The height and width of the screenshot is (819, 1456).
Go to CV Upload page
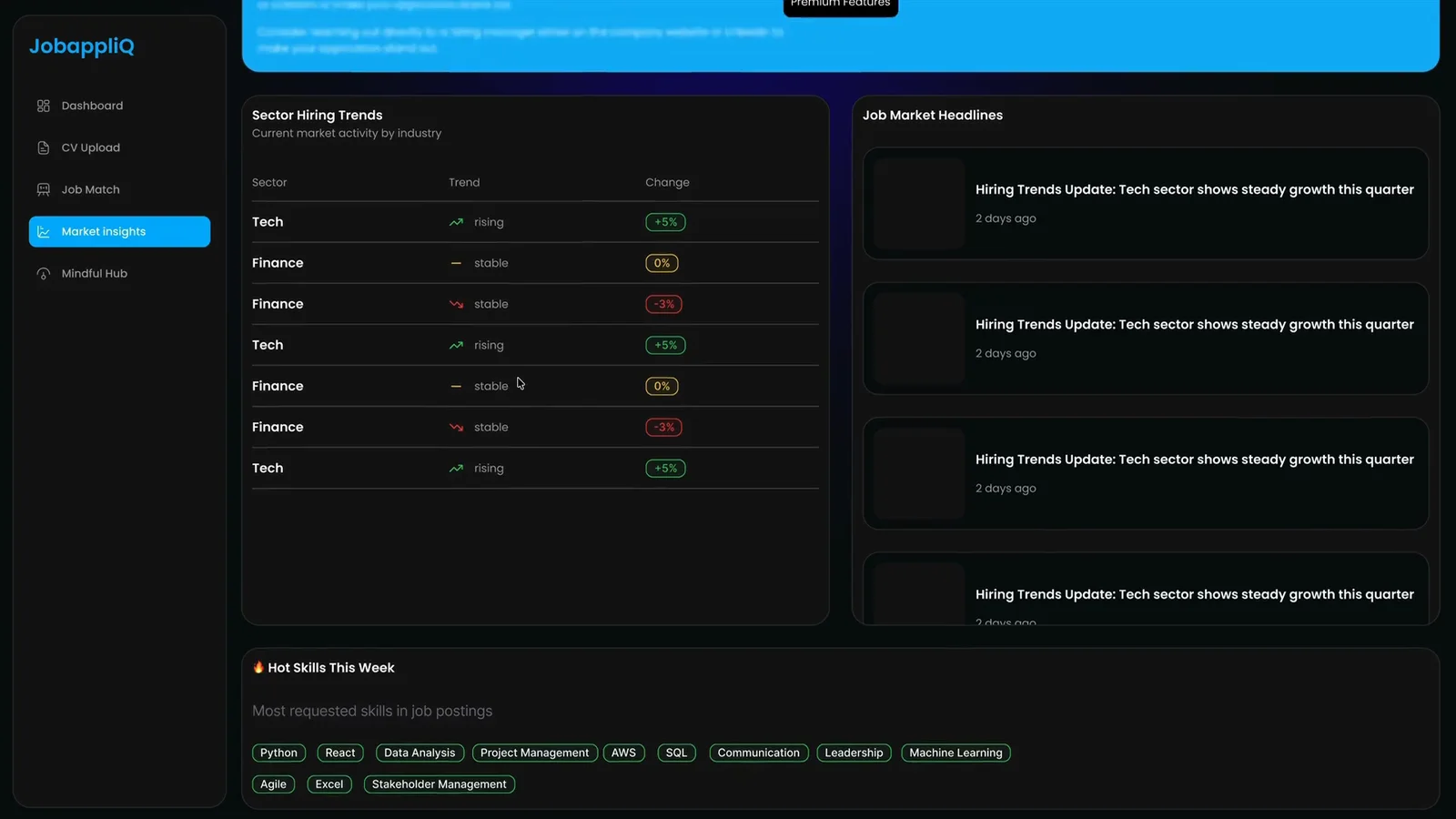pyautogui.click(x=119, y=147)
